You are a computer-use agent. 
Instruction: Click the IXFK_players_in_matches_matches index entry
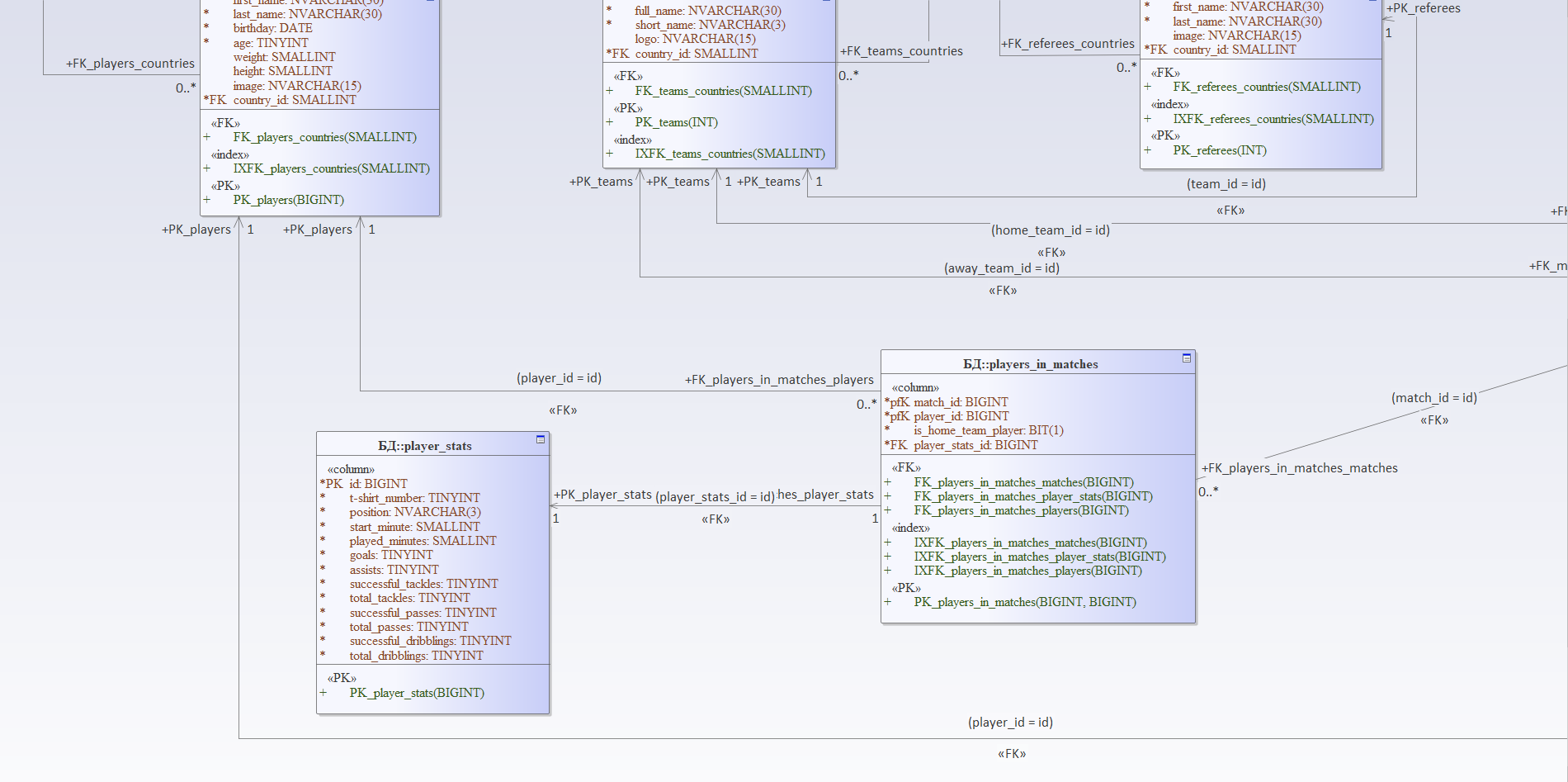pyautogui.click(x=1031, y=543)
